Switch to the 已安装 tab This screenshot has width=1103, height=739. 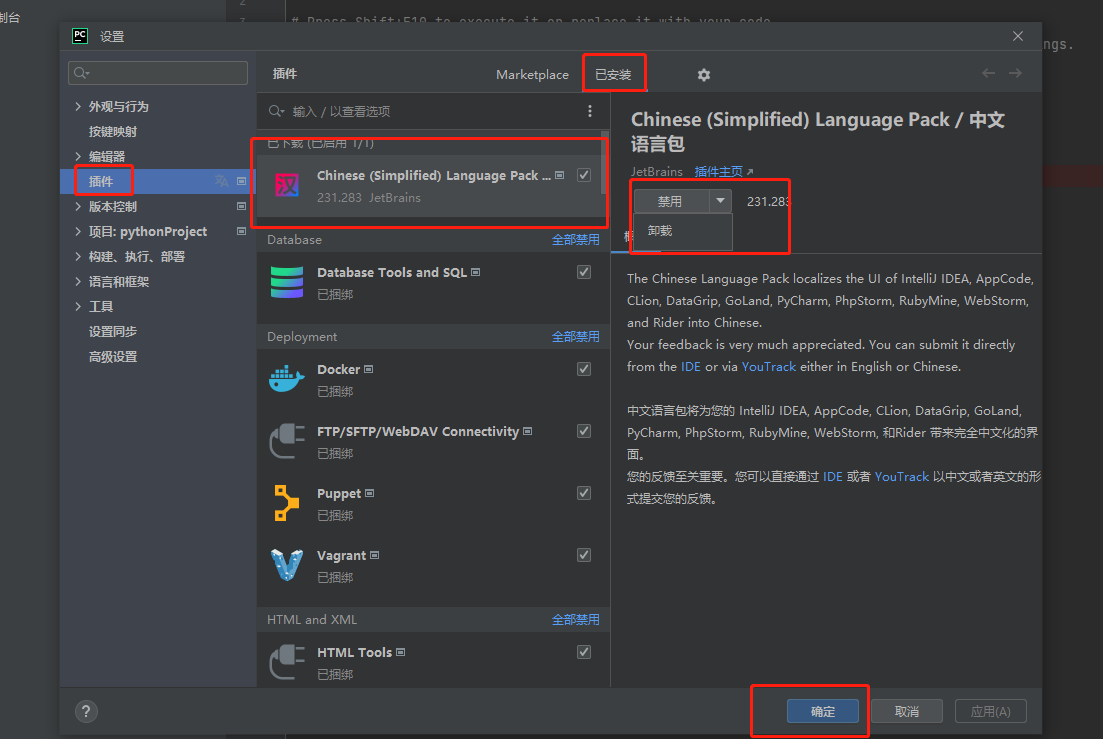613,75
